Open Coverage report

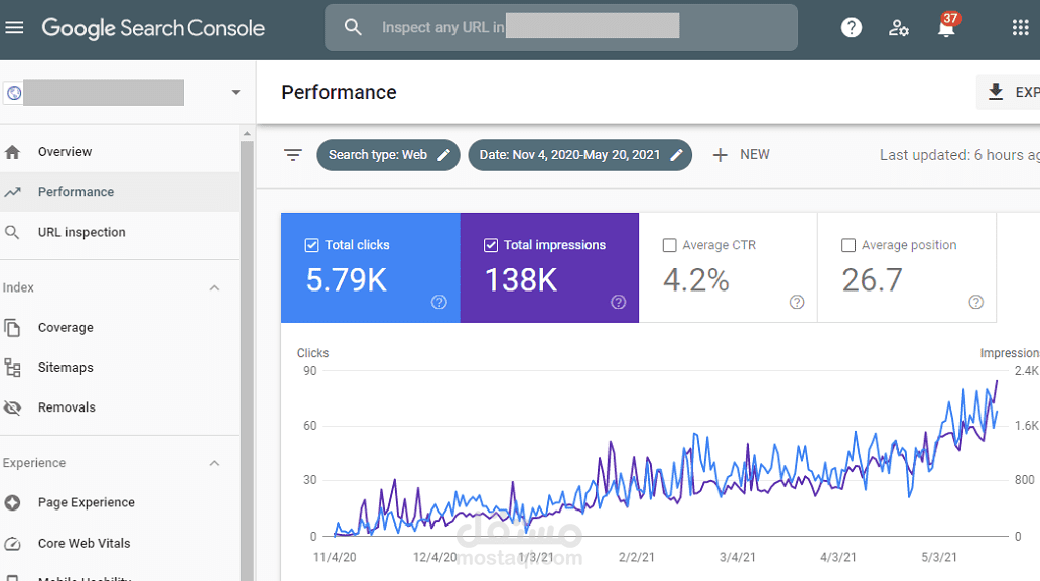[x=119, y=328]
